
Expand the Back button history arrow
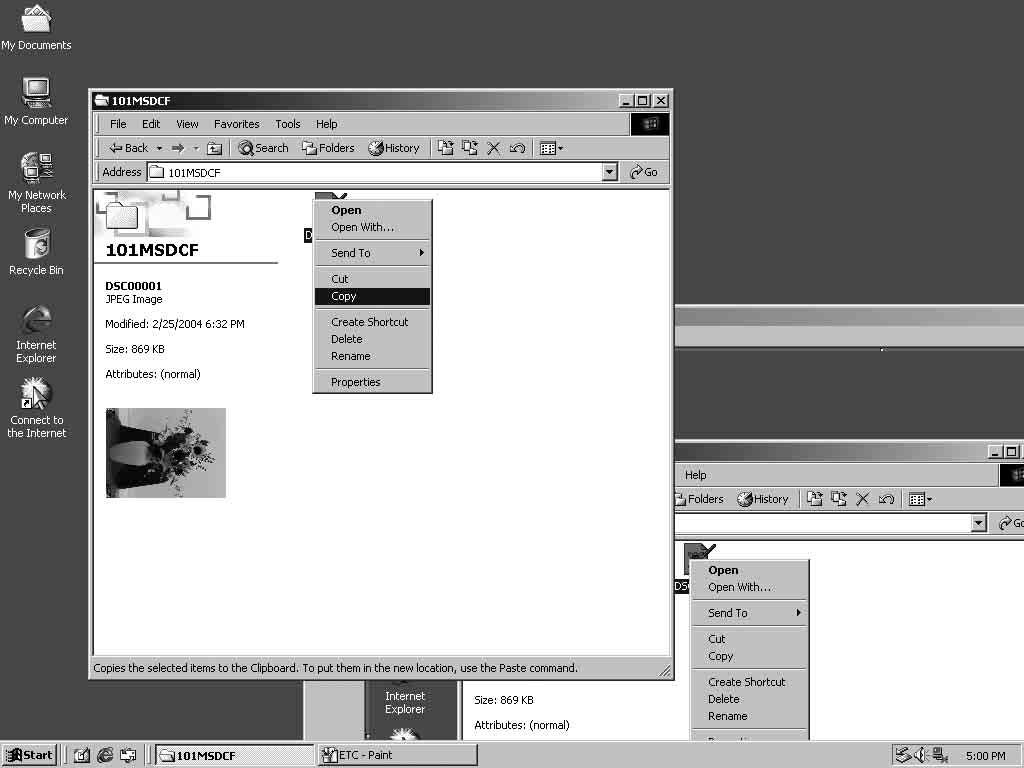pyautogui.click(x=159, y=148)
